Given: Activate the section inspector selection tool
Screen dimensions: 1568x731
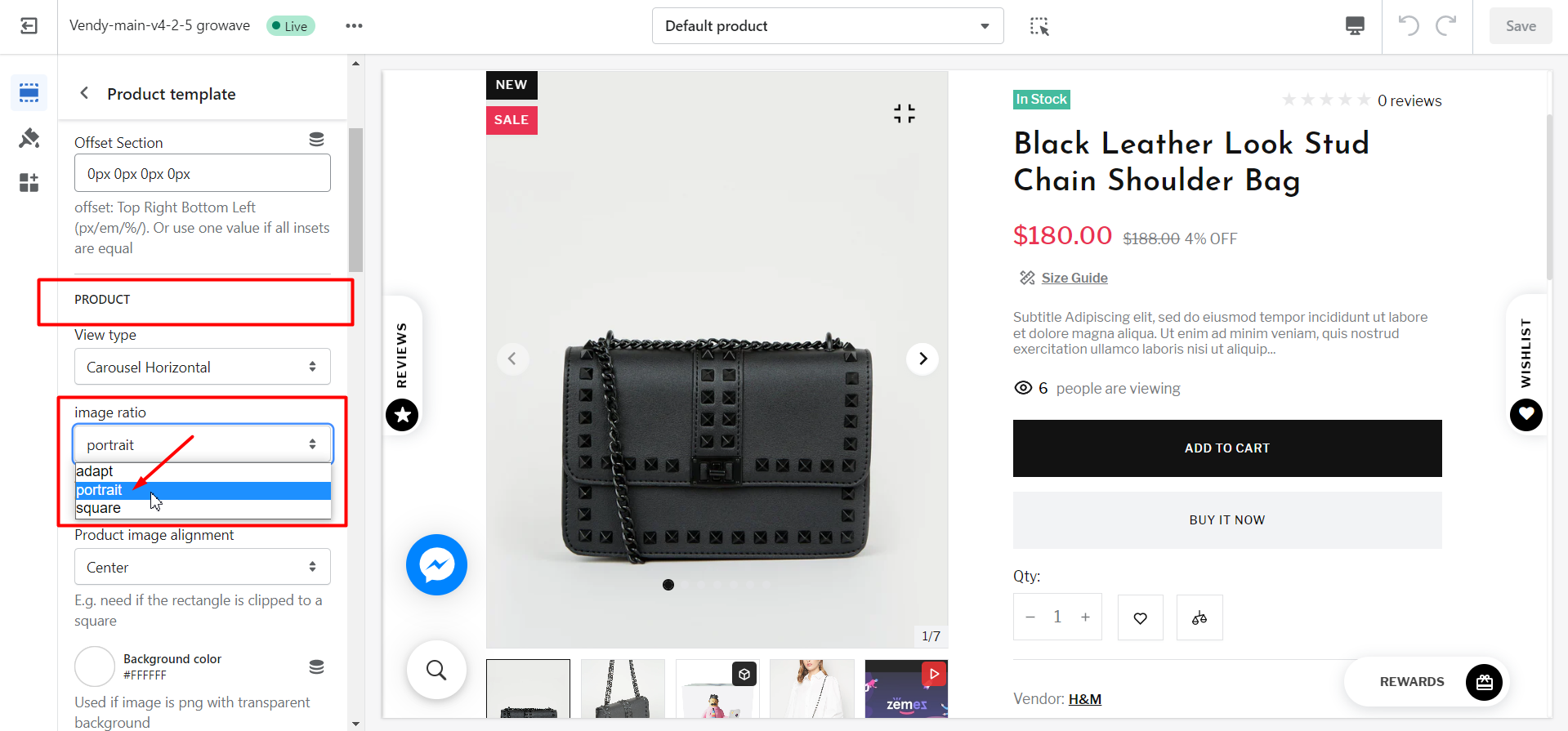Looking at the screenshot, I should pos(1039,26).
